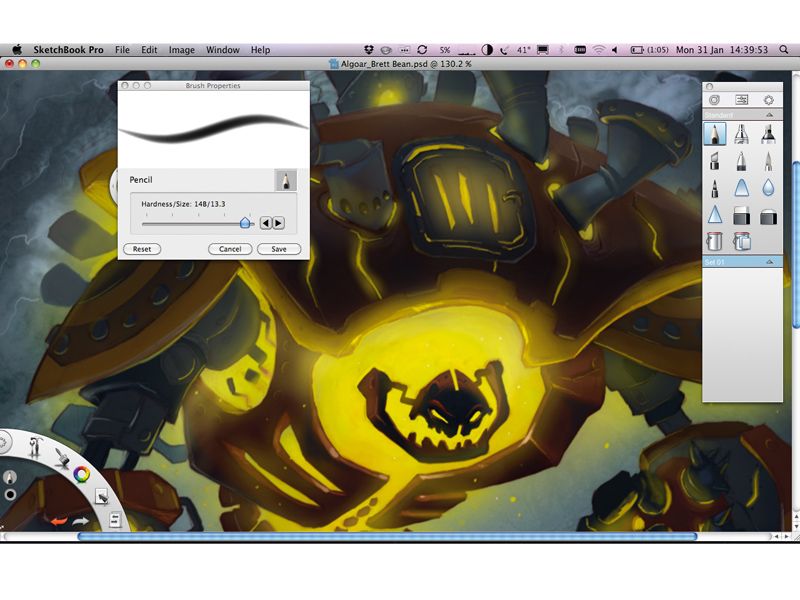Open Spotlight search magnifier

point(784,49)
